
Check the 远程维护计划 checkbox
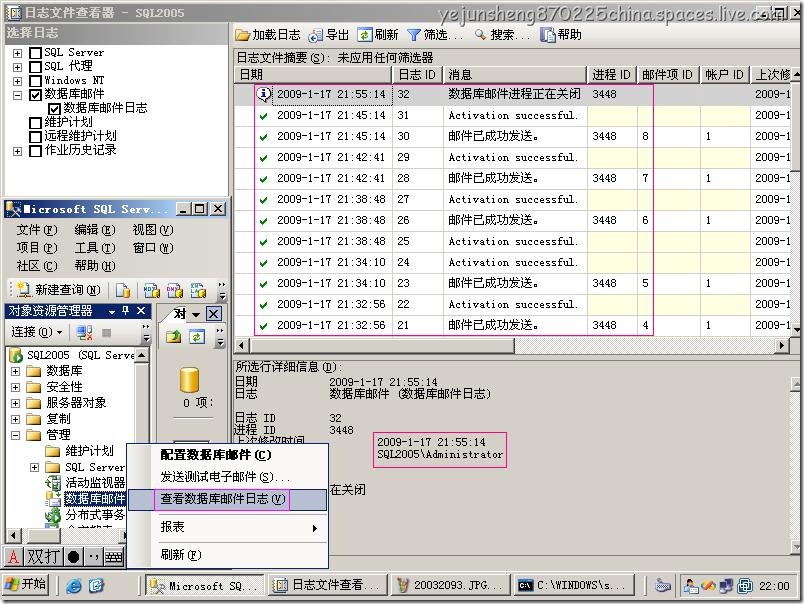click(x=35, y=137)
